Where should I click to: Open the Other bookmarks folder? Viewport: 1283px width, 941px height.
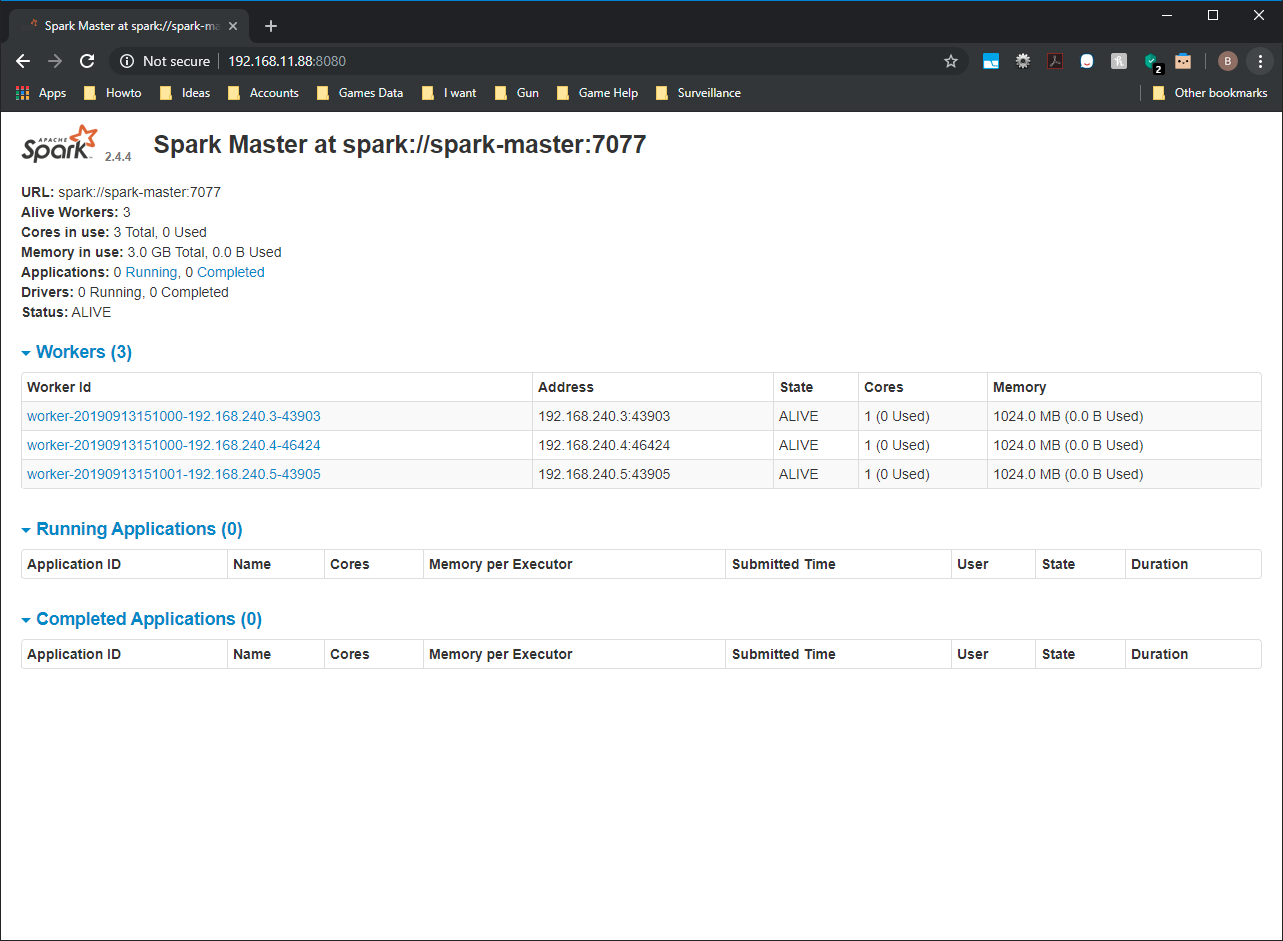1210,93
